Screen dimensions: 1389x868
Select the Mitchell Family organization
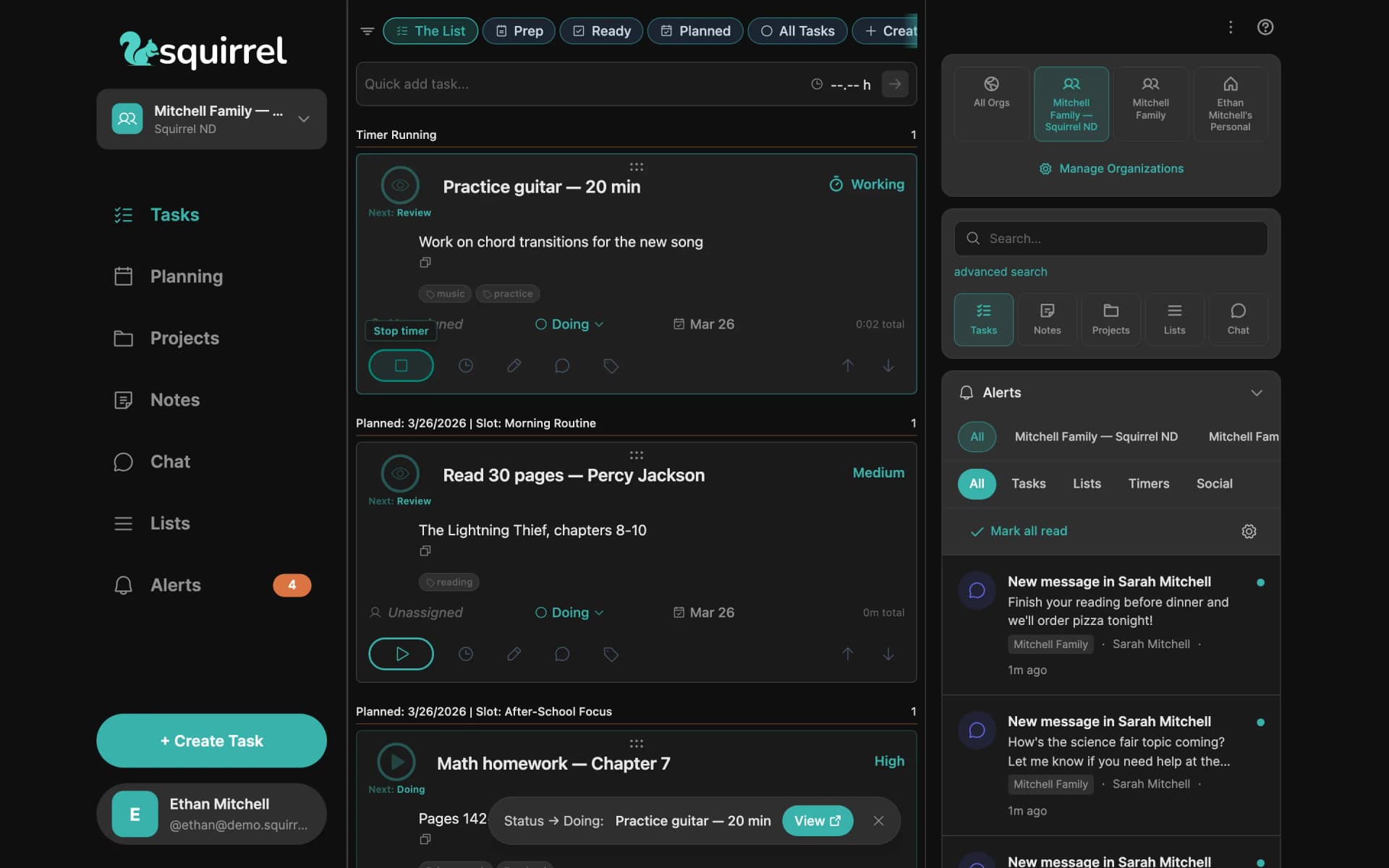(1150, 104)
